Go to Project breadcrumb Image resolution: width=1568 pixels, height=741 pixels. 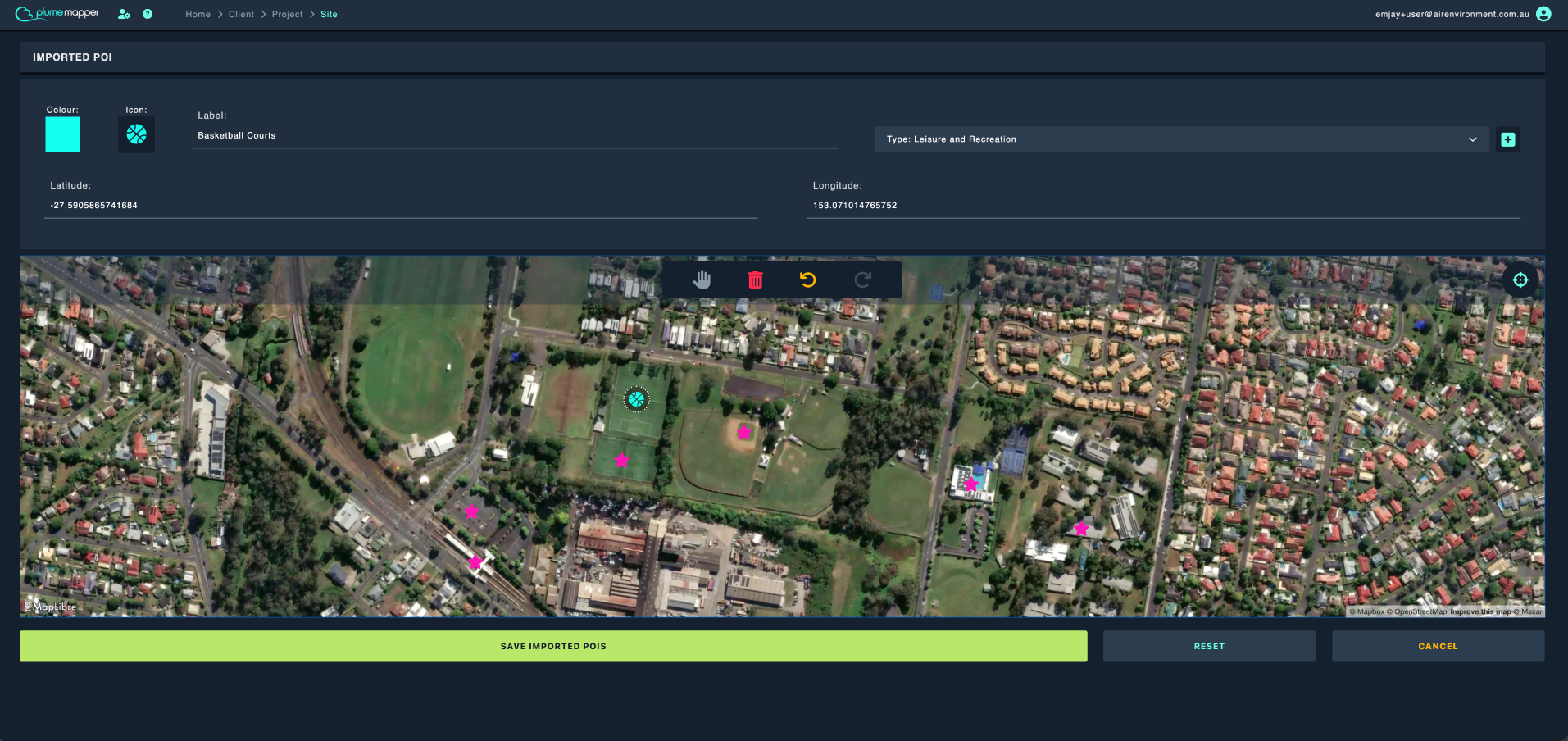287,15
